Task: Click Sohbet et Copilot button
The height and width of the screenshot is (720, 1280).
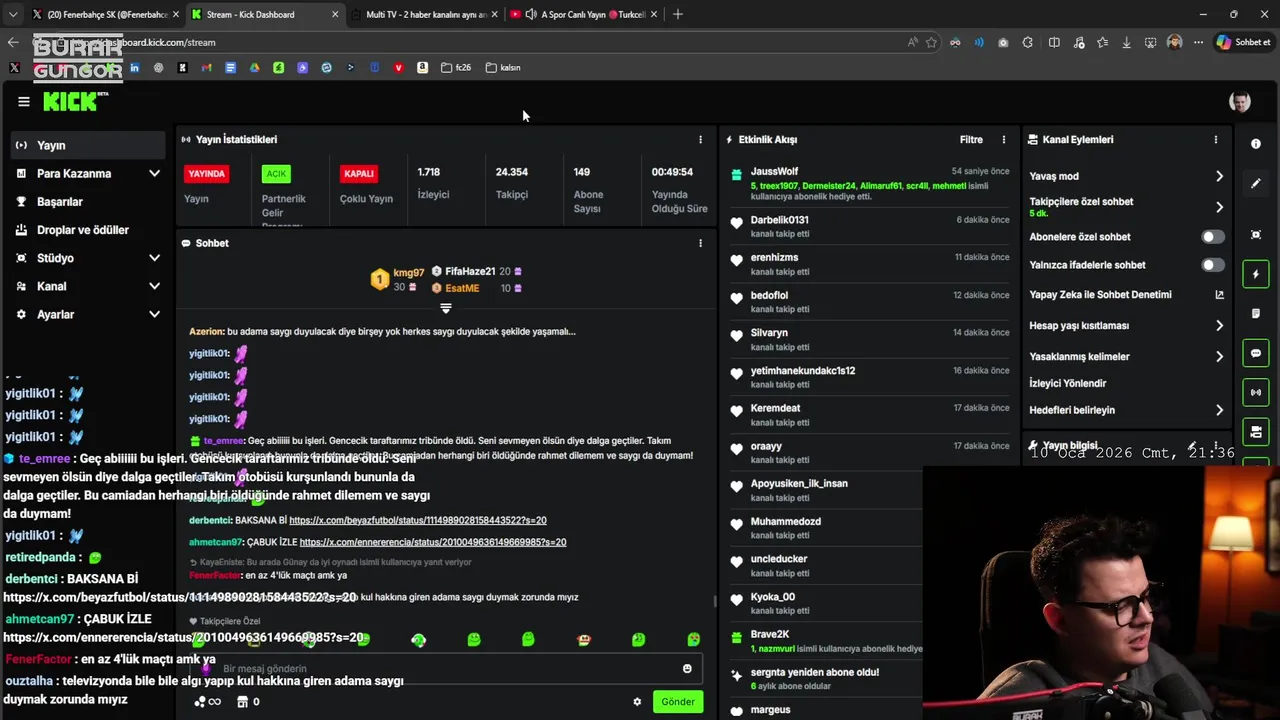Action: pyautogui.click(x=1243, y=42)
